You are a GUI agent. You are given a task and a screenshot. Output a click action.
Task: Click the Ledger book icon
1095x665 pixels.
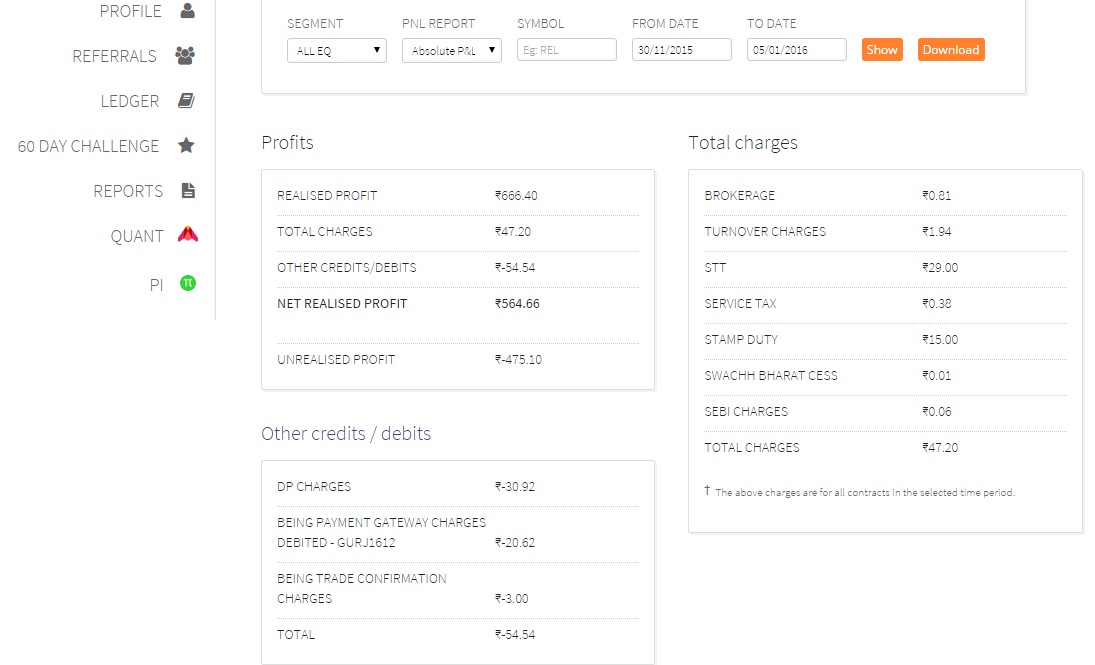coord(186,101)
